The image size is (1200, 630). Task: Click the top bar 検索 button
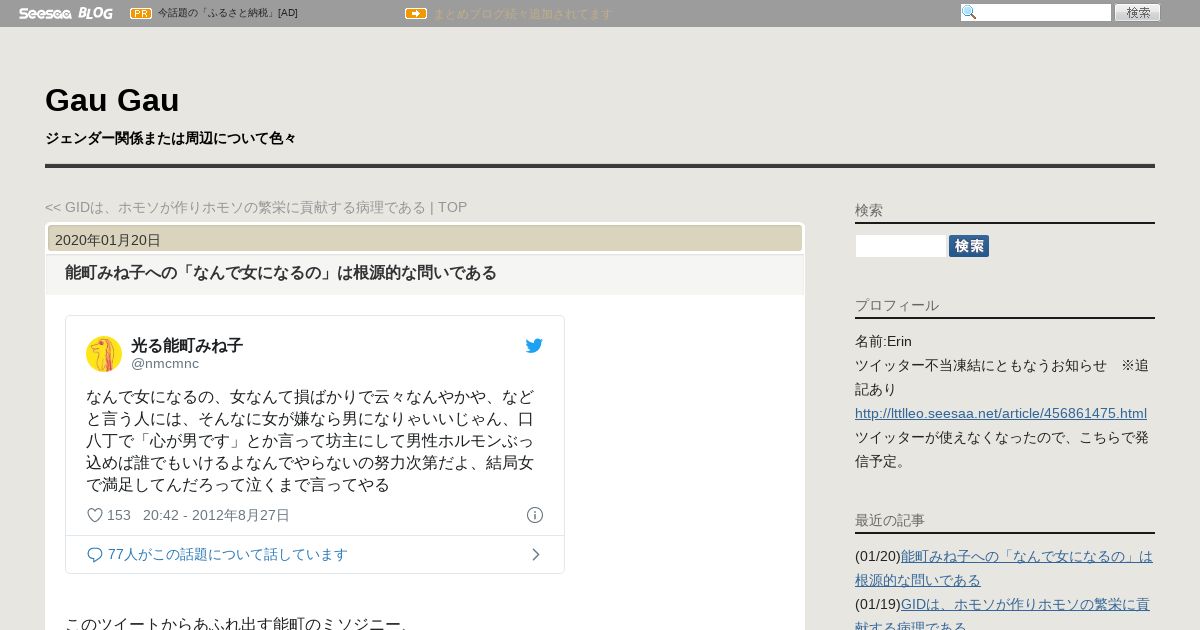click(1138, 12)
